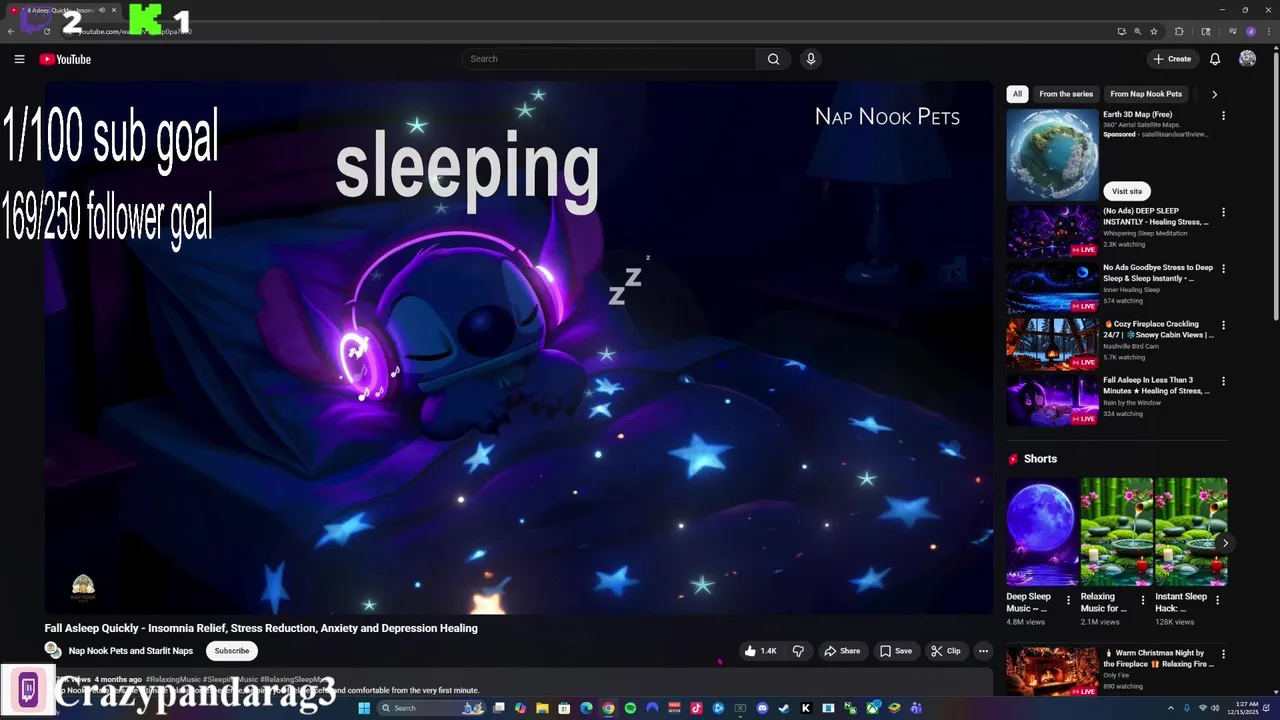Image resolution: width=1280 pixels, height=720 pixels.
Task: Open options for No Ads Goodbye Stress video
Action: click(1223, 268)
